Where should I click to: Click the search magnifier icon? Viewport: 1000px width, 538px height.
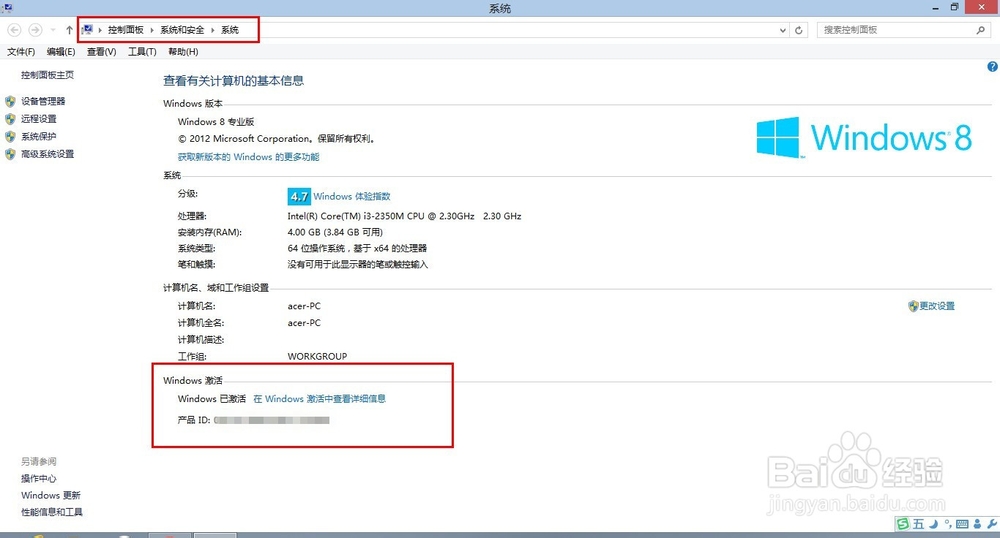pyautogui.click(x=980, y=30)
